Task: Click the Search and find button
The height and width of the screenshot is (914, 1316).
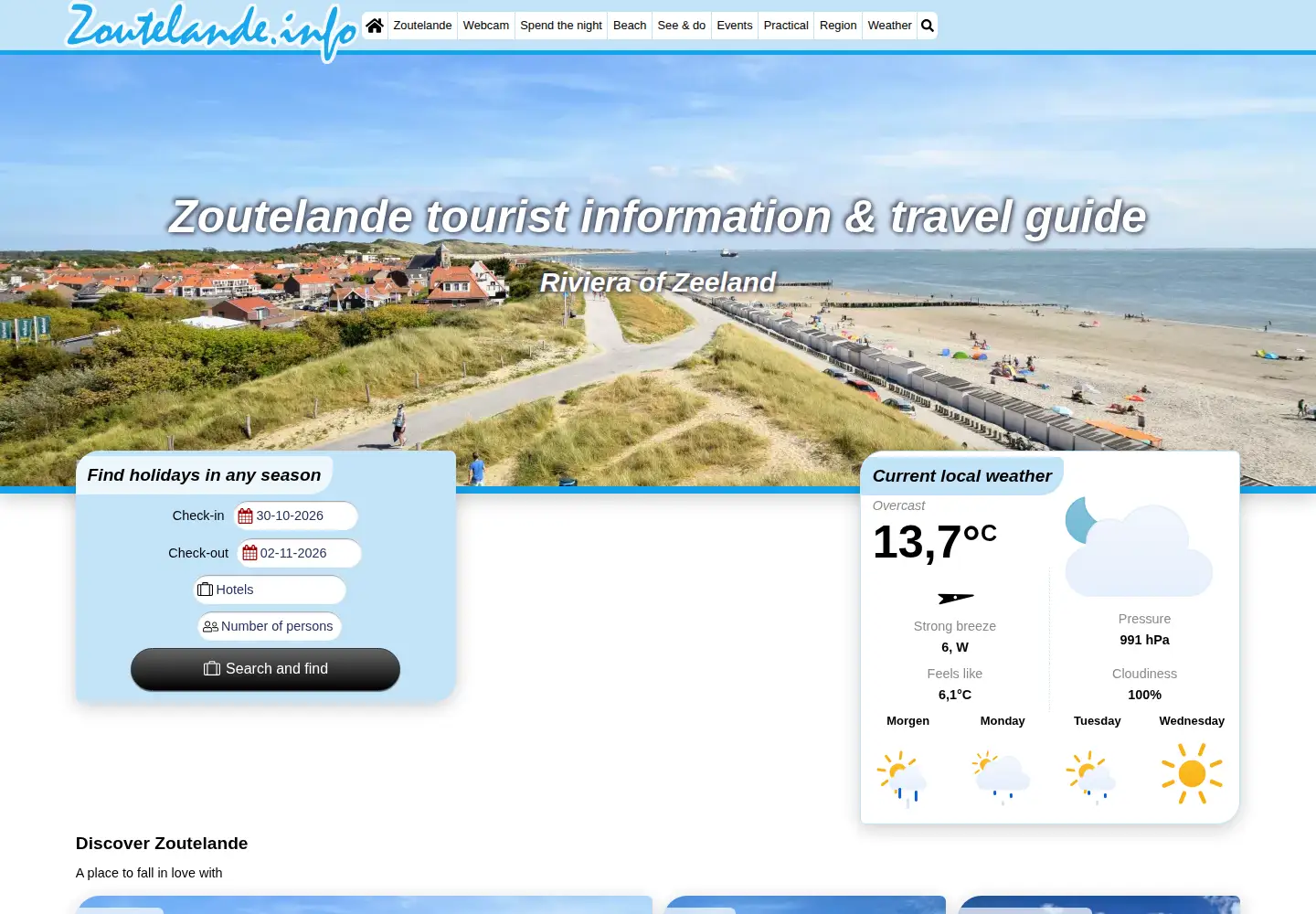Action: pos(265,669)
